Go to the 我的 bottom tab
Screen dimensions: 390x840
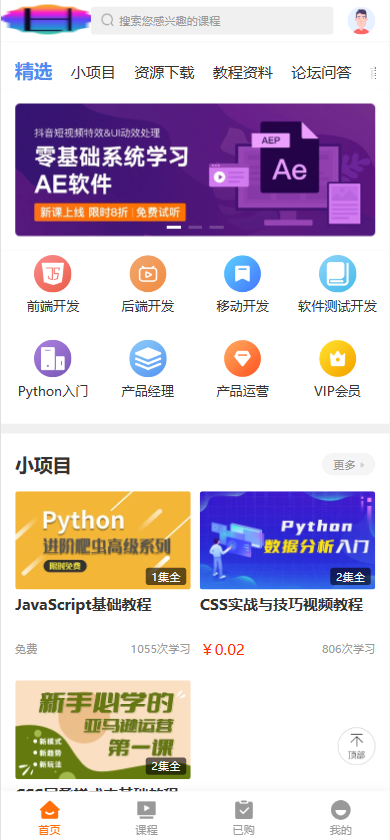coord(341,818)
